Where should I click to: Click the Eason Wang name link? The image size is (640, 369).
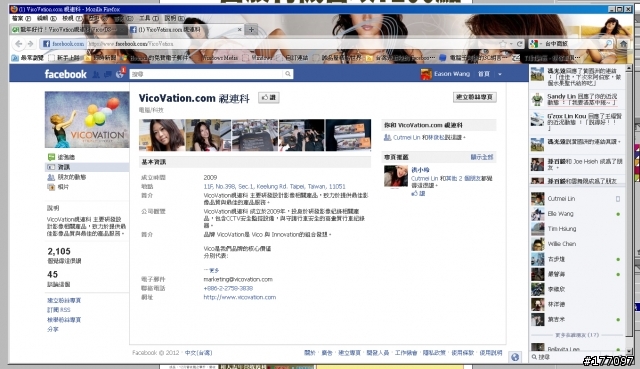click(452, 74)
